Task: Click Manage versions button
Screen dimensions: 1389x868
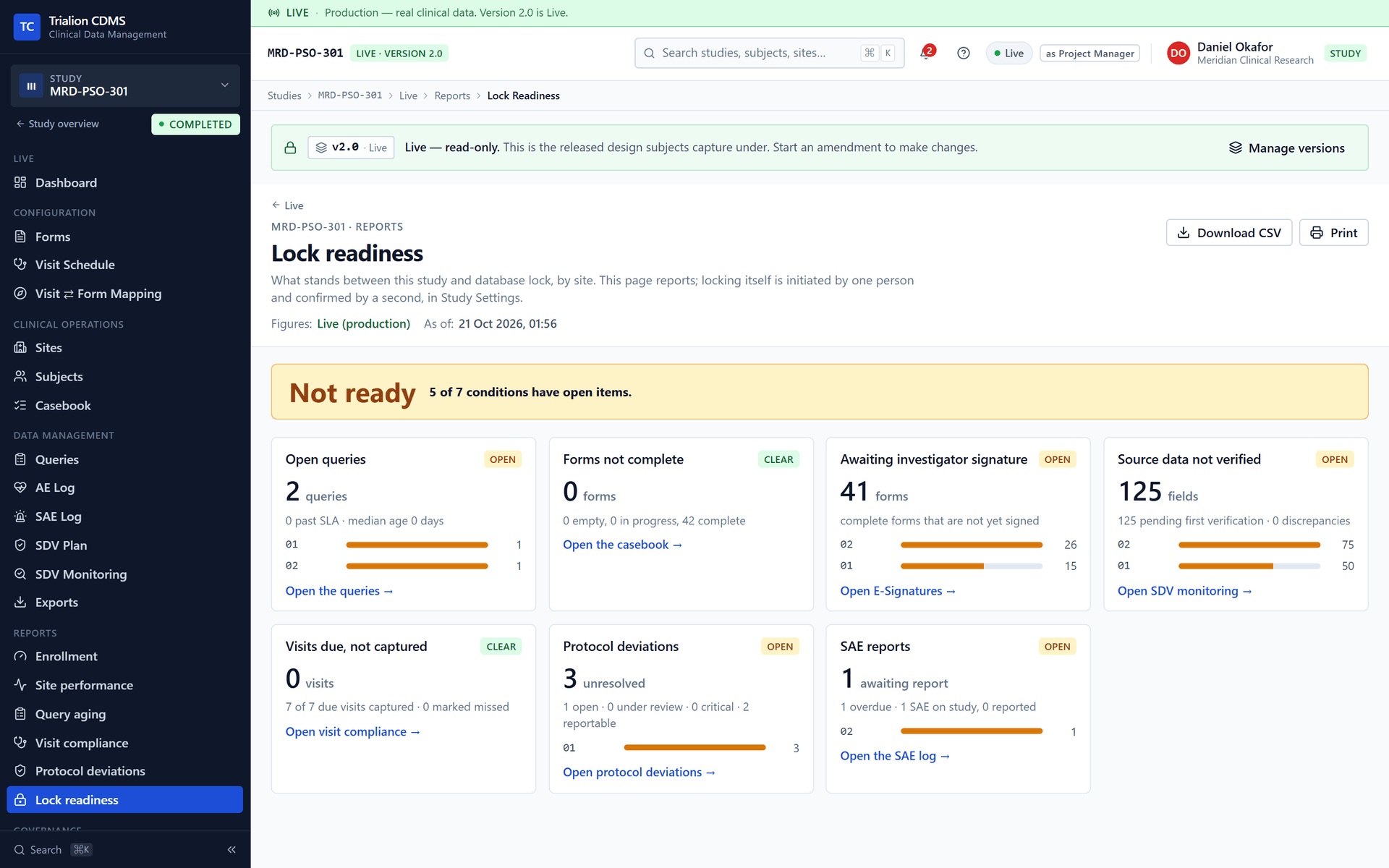Action: pyautogui.click(x=1286, y=148)
